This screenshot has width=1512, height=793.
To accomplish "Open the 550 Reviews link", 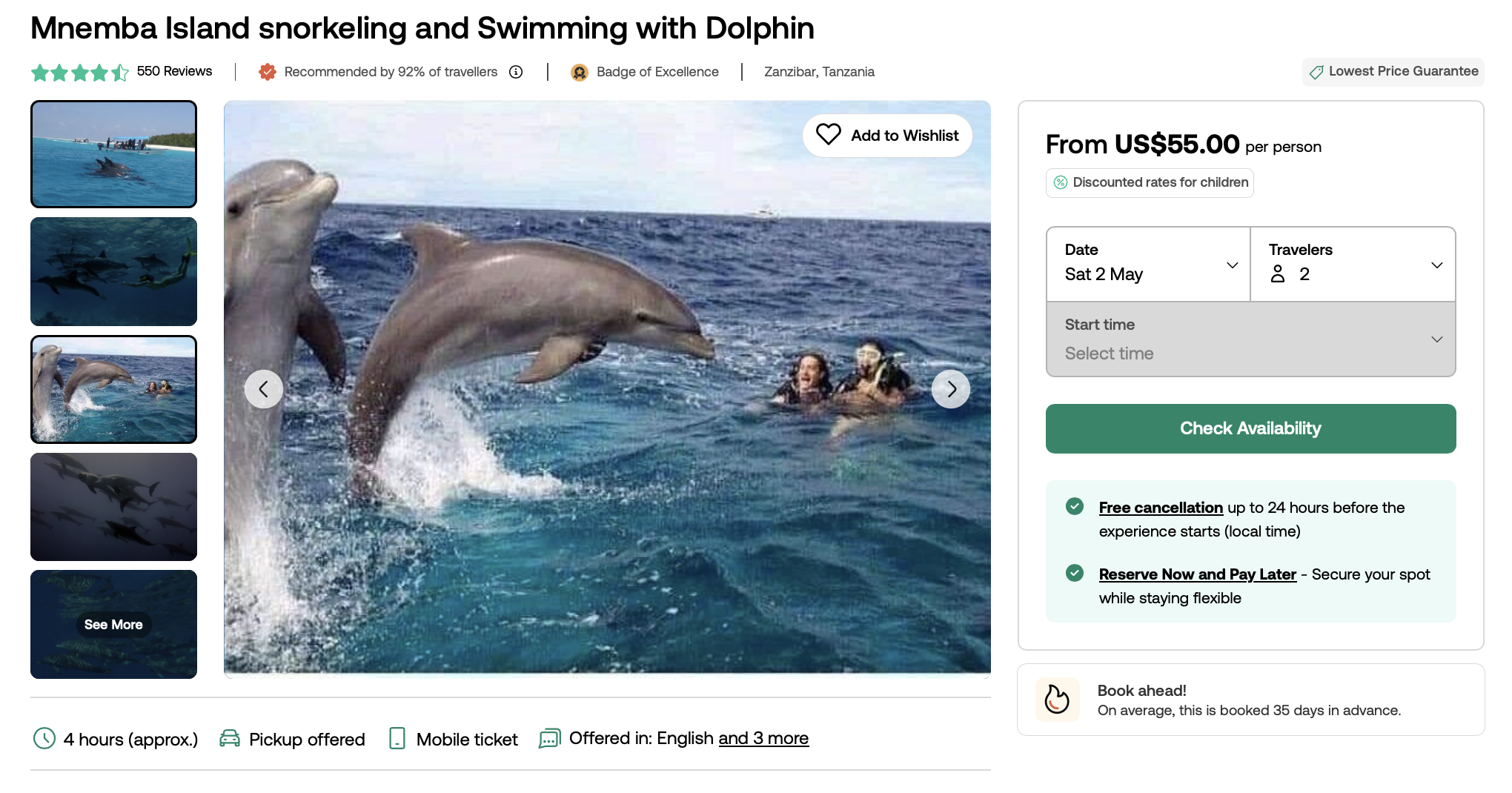I will click(x=174, y=71).
